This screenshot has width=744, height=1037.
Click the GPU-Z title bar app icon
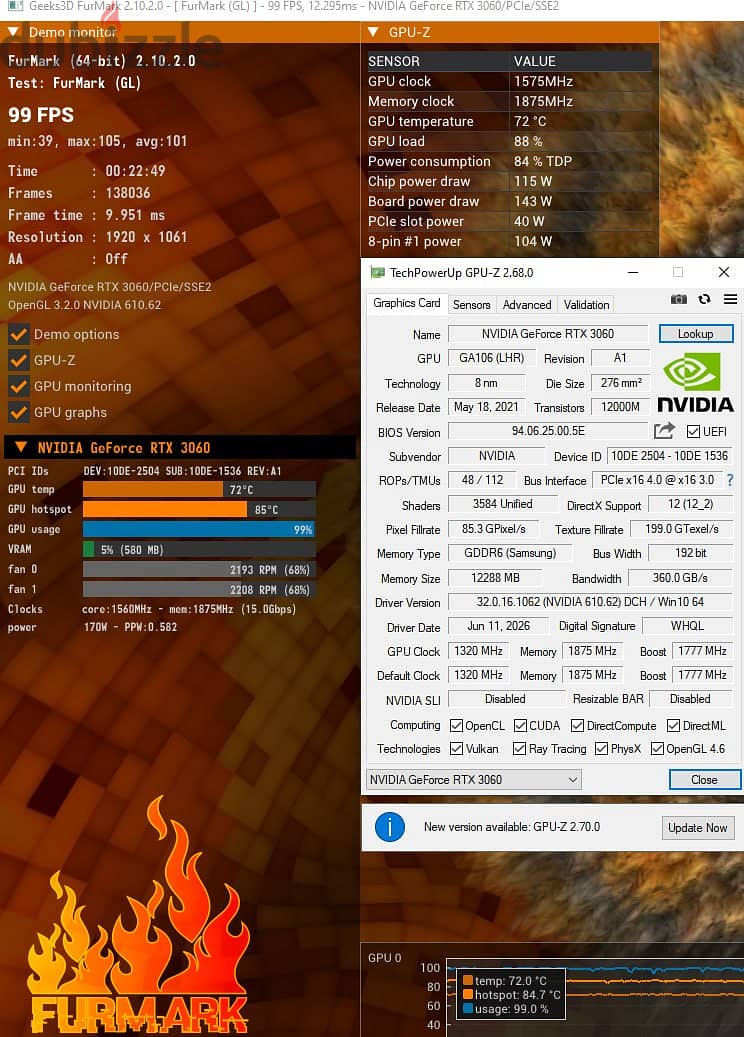click(x=378, y=272)
